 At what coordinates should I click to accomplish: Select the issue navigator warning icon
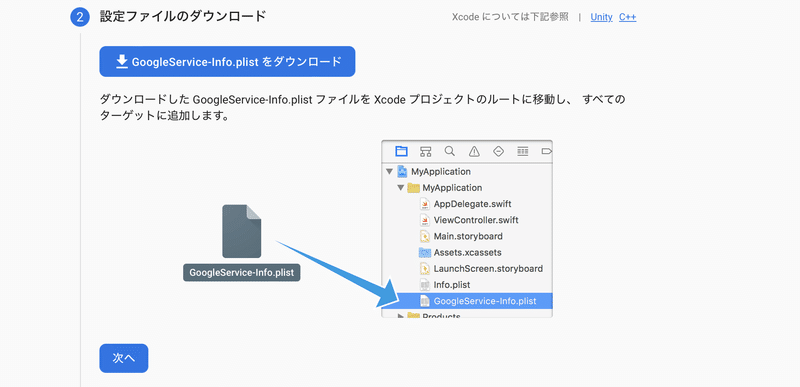click(474, 151)
